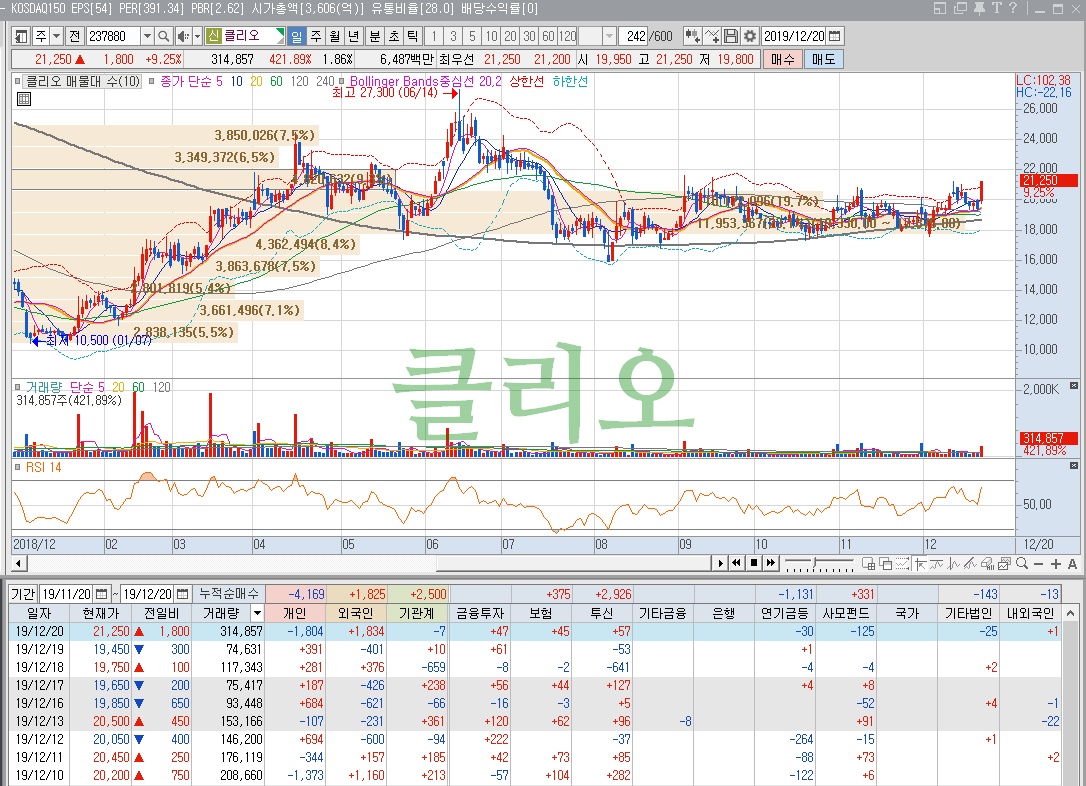The image size is (1086, 786).
Task: Click the overlapping windows icon under chart
Action: coord(885,564)
